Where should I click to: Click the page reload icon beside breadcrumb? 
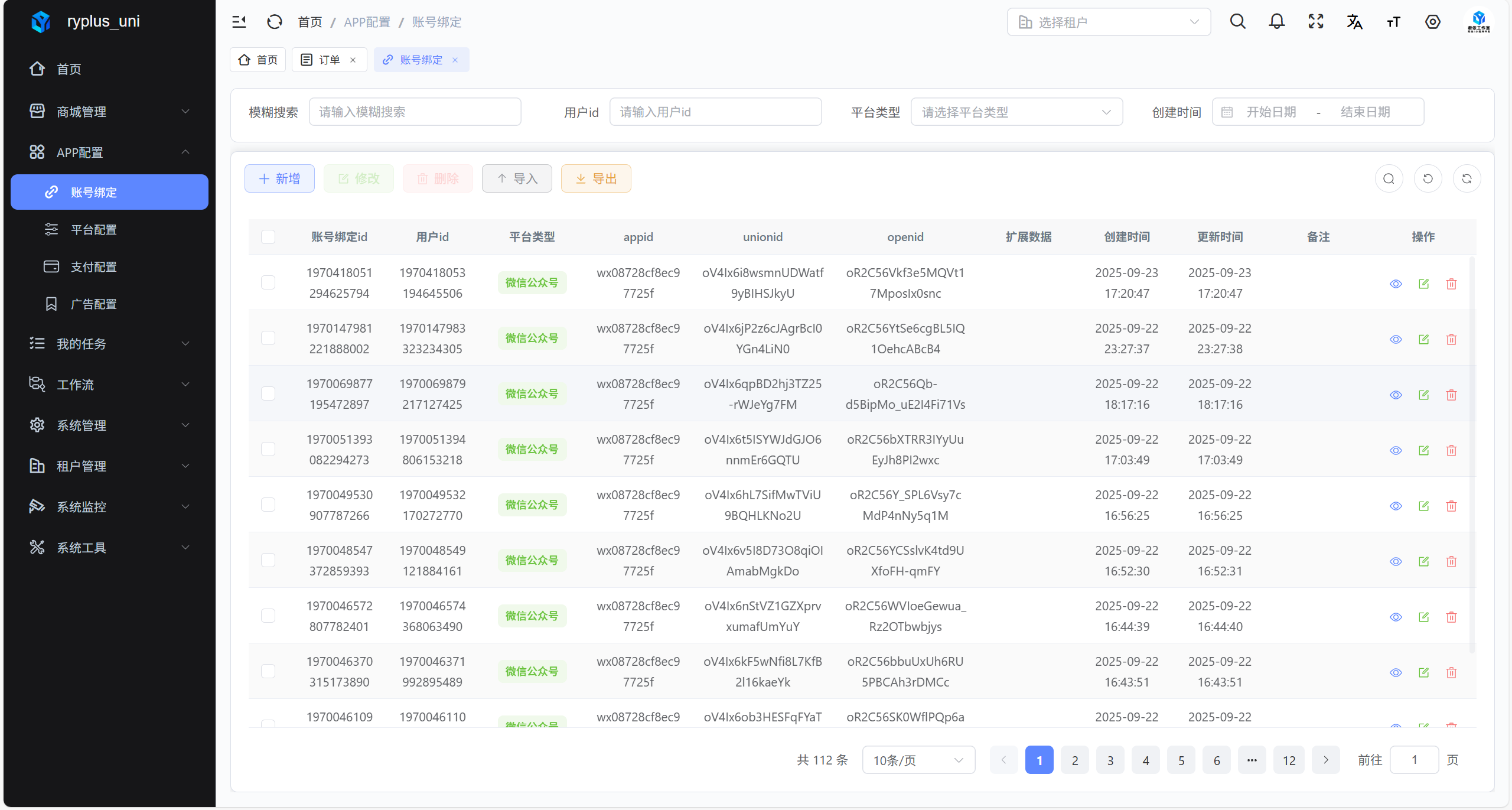[275, 22]
